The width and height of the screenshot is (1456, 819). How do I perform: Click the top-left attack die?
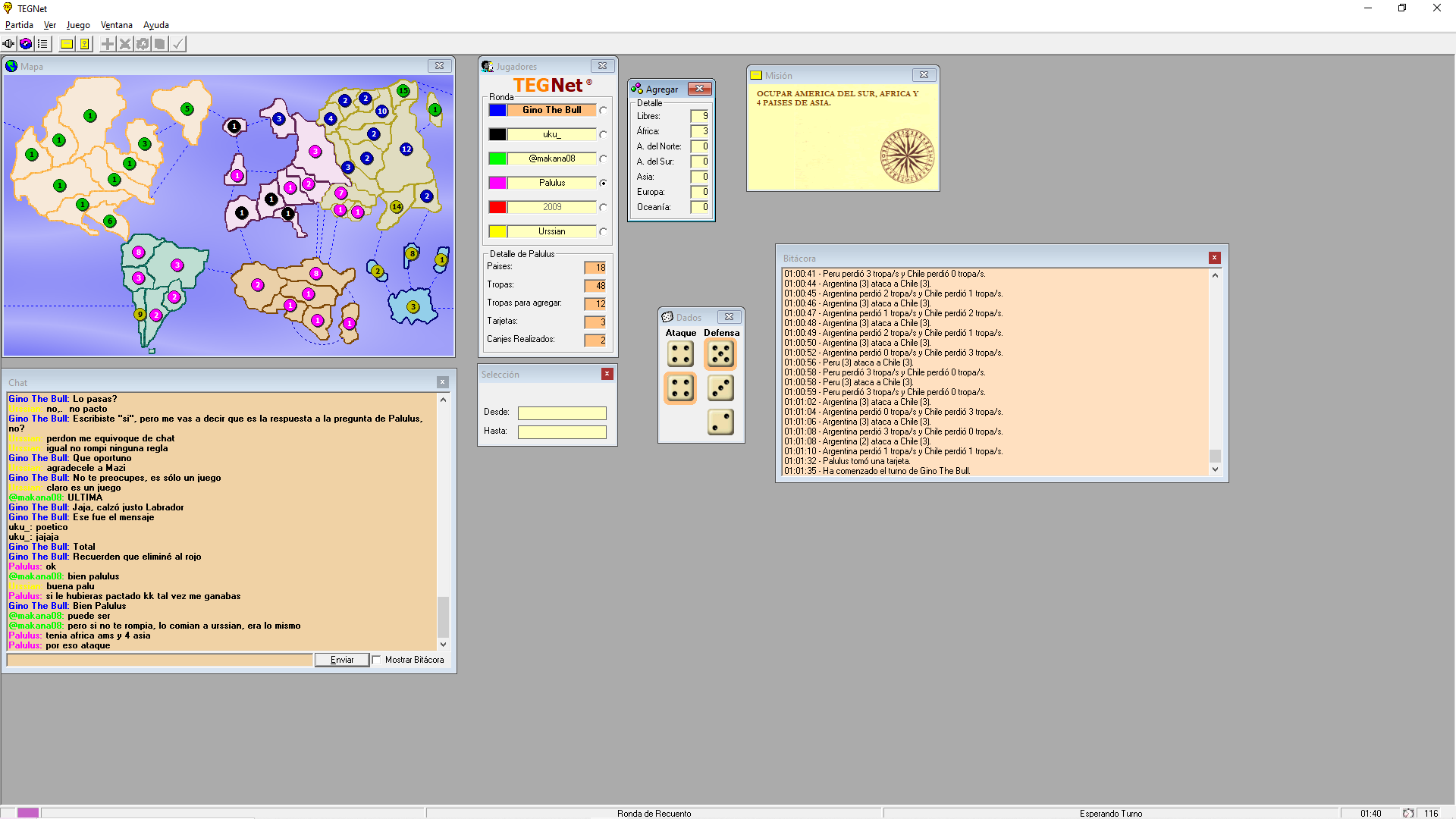point(680,353)
